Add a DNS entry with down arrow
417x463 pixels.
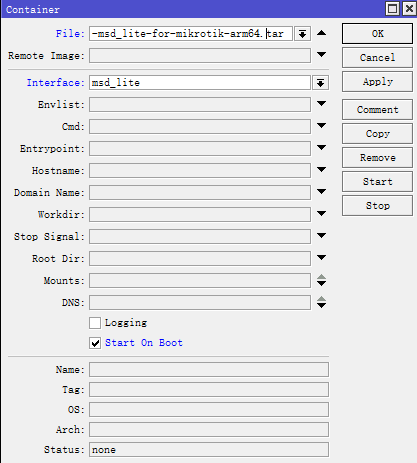(321, 306)
